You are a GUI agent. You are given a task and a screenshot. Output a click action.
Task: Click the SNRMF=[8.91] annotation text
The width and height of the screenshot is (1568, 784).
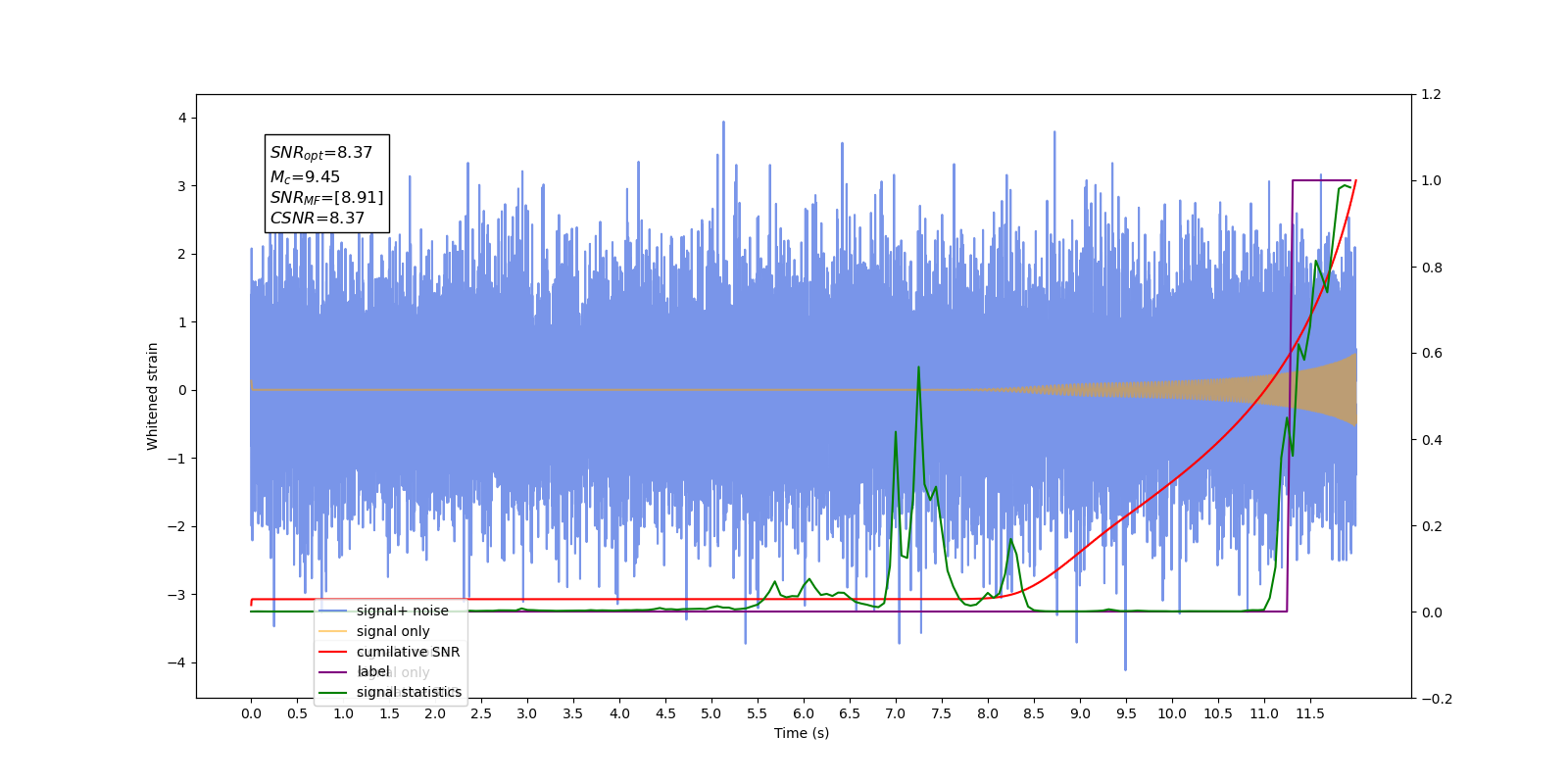326,198
